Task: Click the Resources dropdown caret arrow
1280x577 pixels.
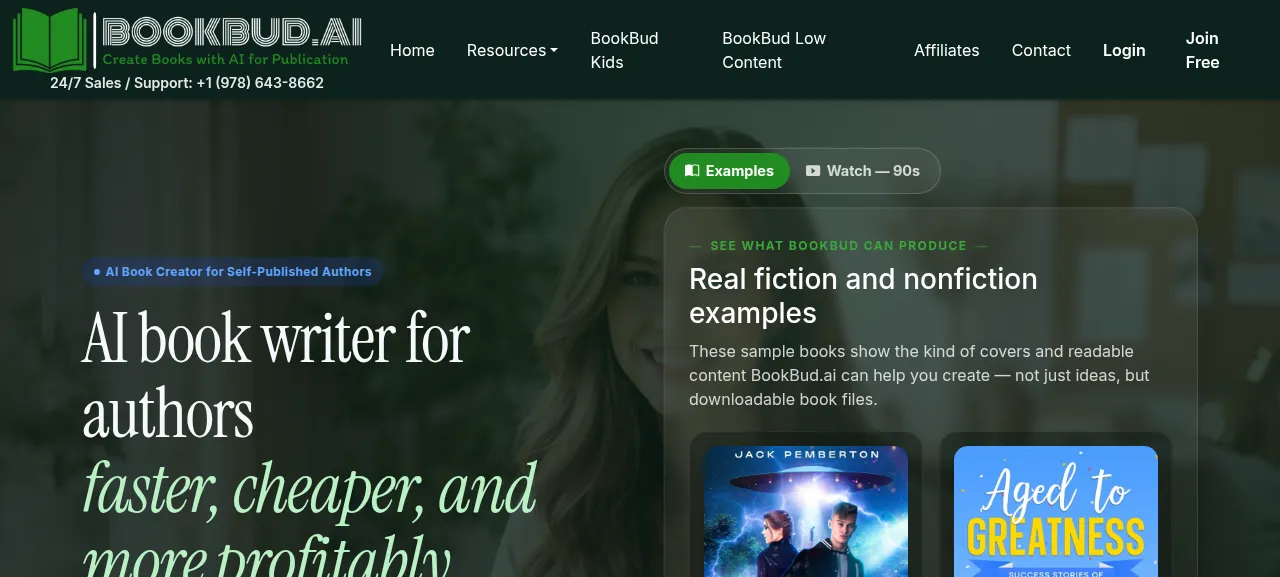Action: (x=554, y=51)
